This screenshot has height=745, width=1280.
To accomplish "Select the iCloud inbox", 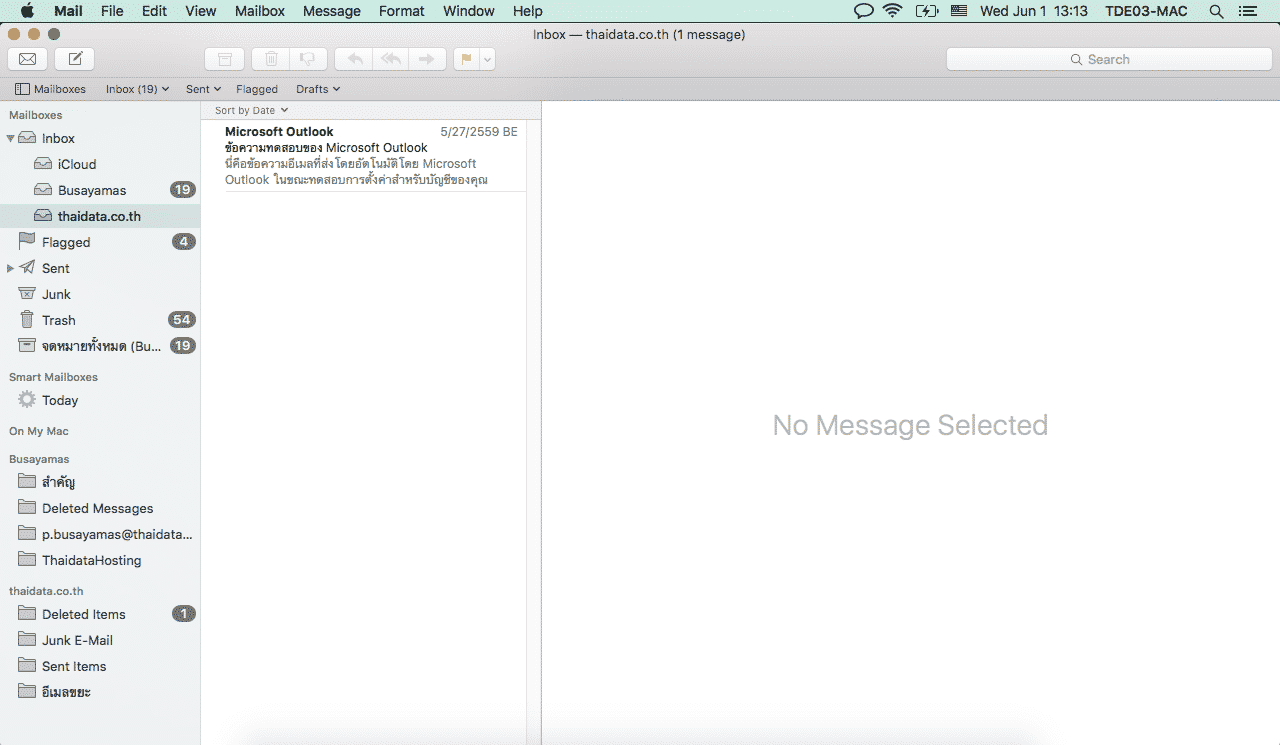I will tap(100, 164).
